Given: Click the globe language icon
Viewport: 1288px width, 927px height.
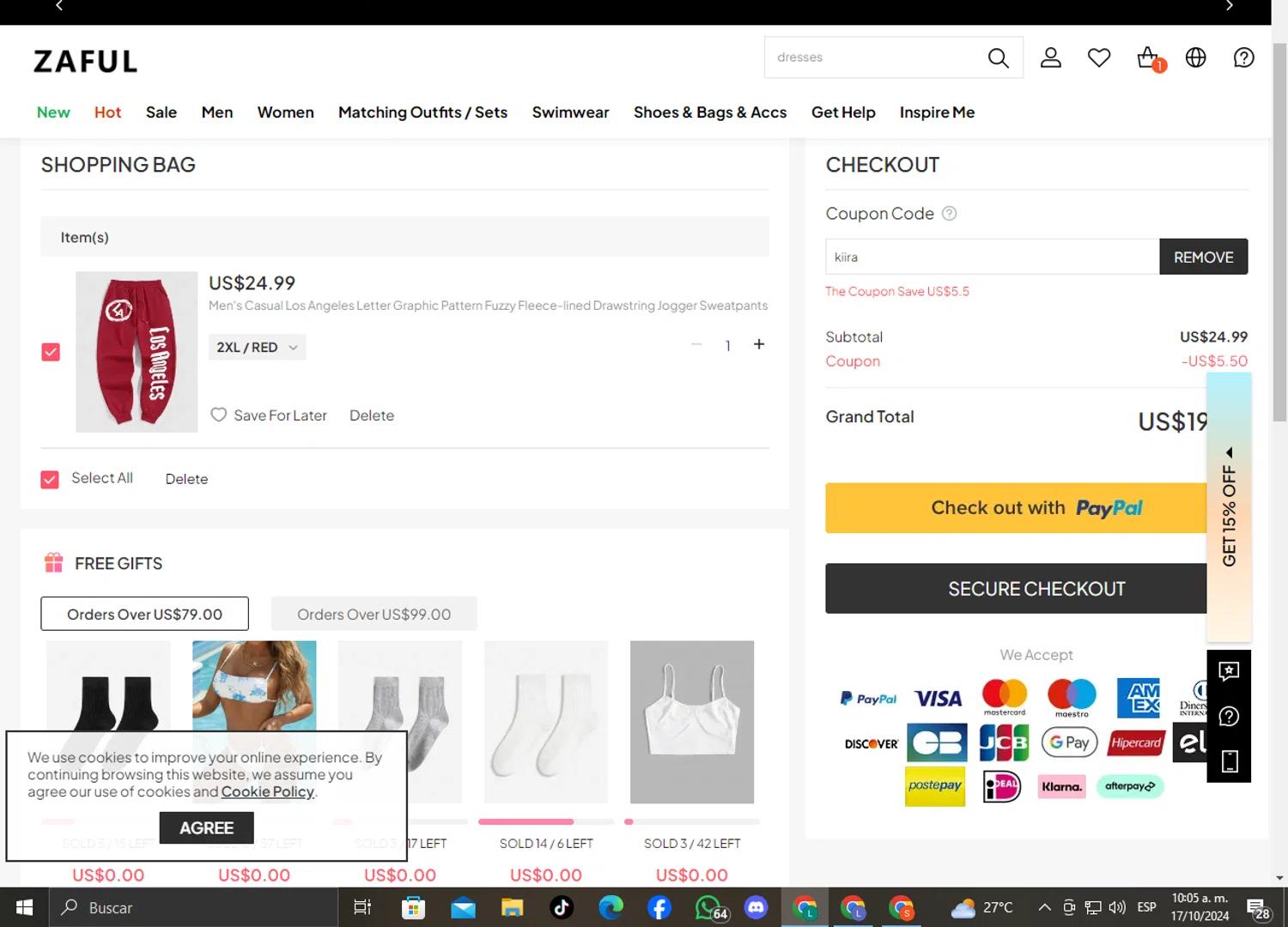Looking at the screenshot, I should pos(1195,58).
